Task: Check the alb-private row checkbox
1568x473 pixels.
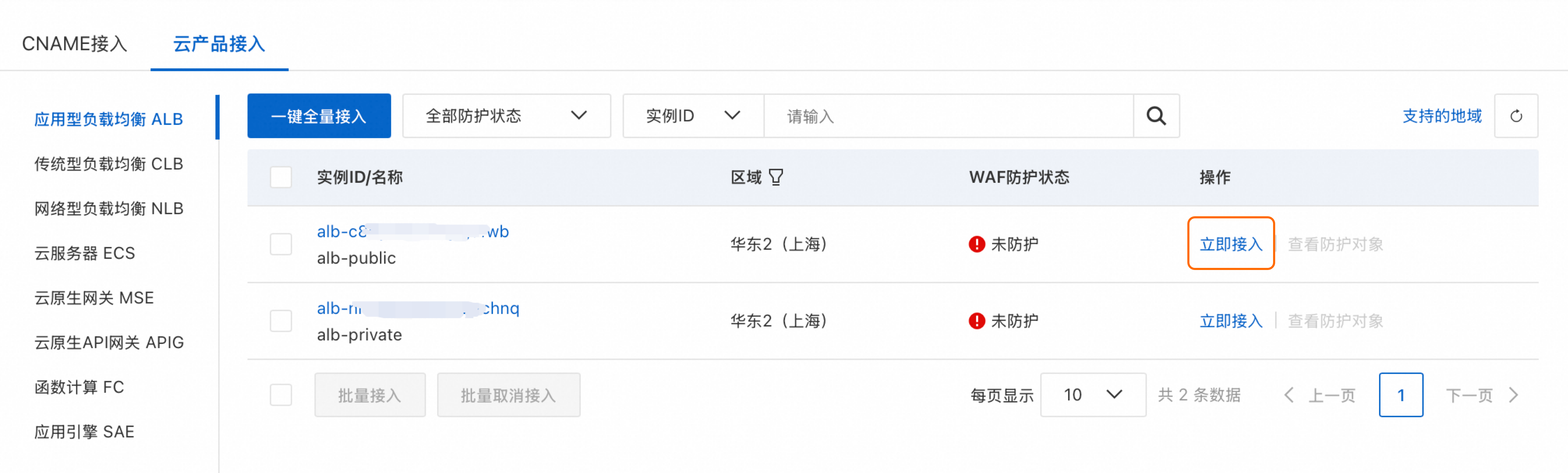Action: [281, 321]
